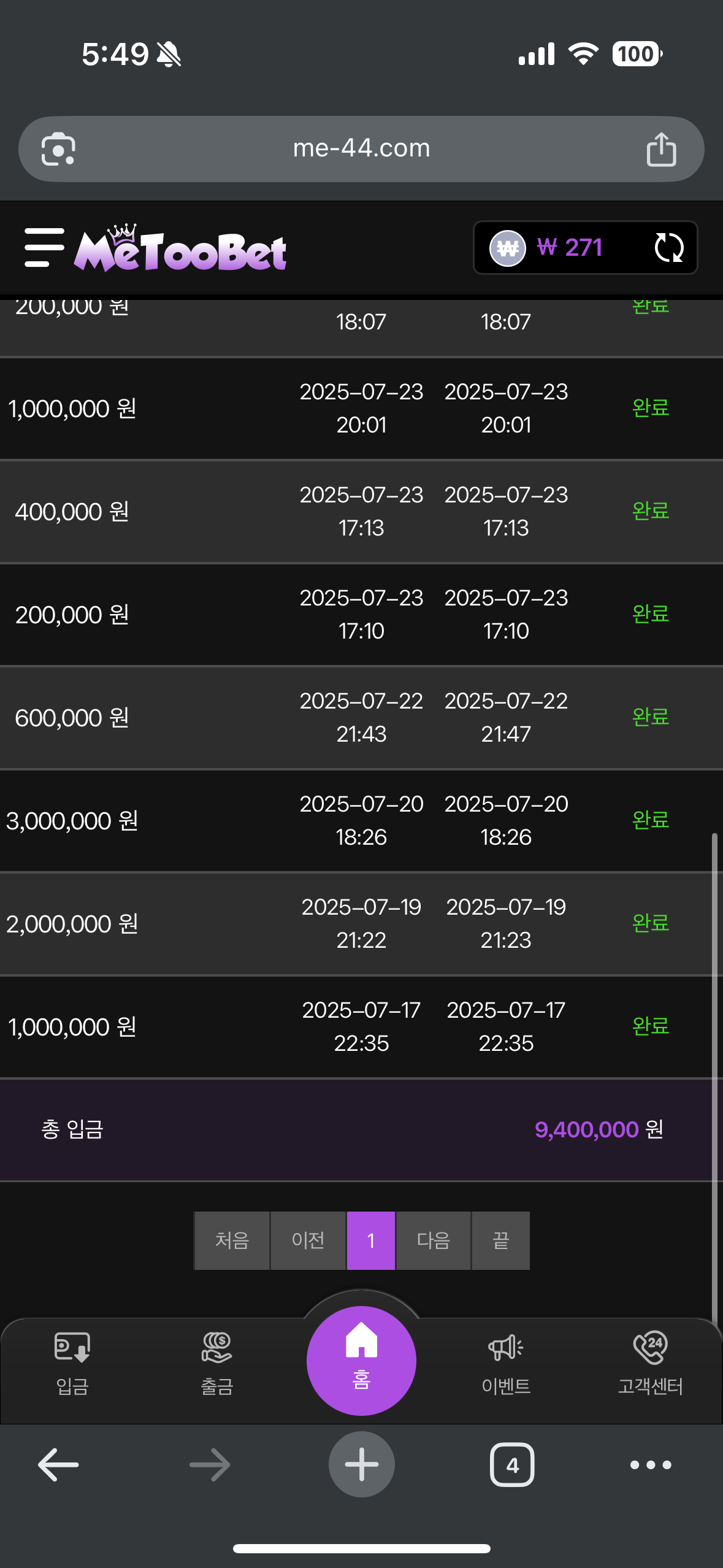
Task: Tap the won coin balance icon
Action: 507,248
